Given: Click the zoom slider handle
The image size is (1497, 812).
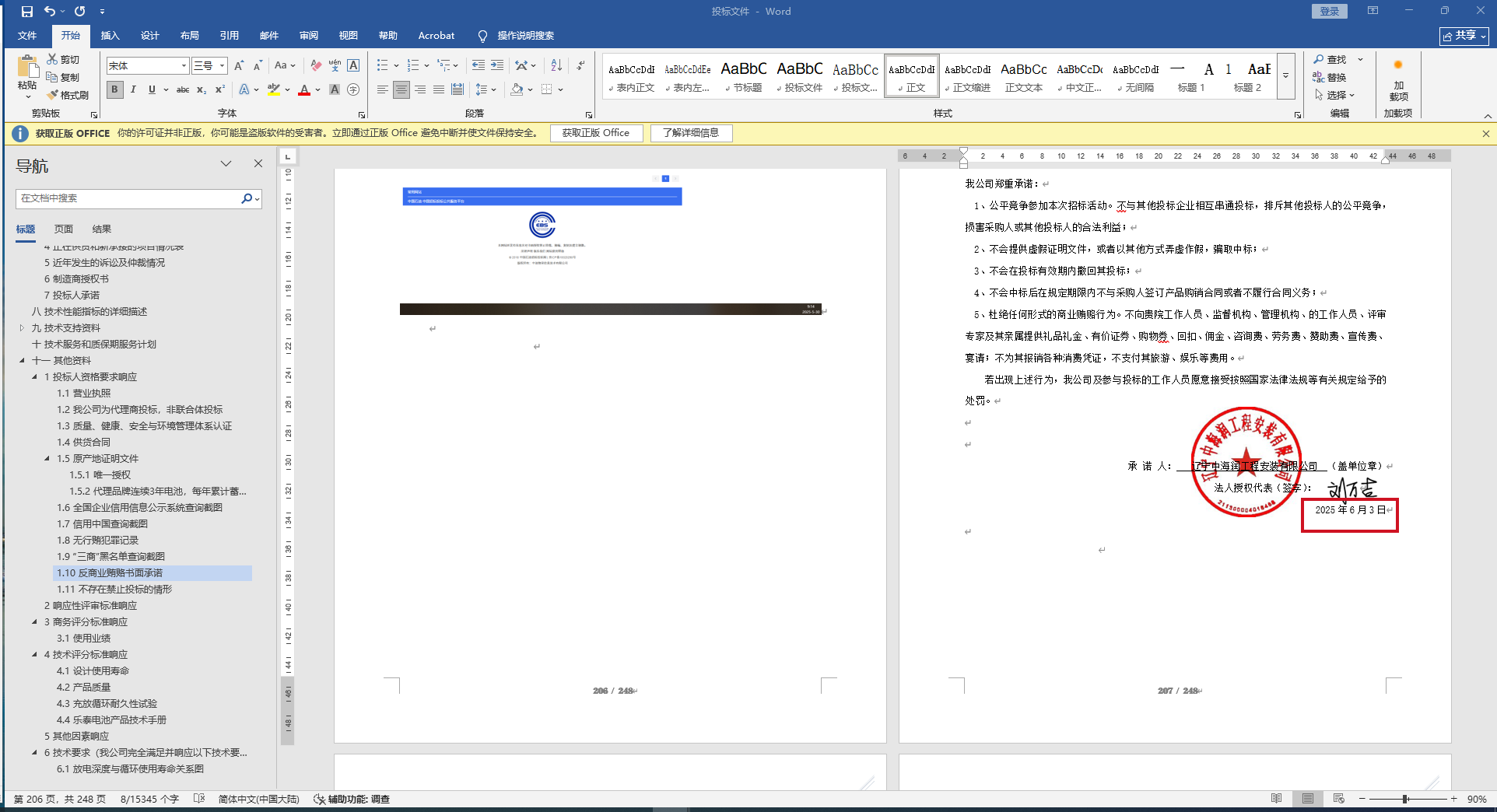Looking at the screenshot, I should (1405, 799).
